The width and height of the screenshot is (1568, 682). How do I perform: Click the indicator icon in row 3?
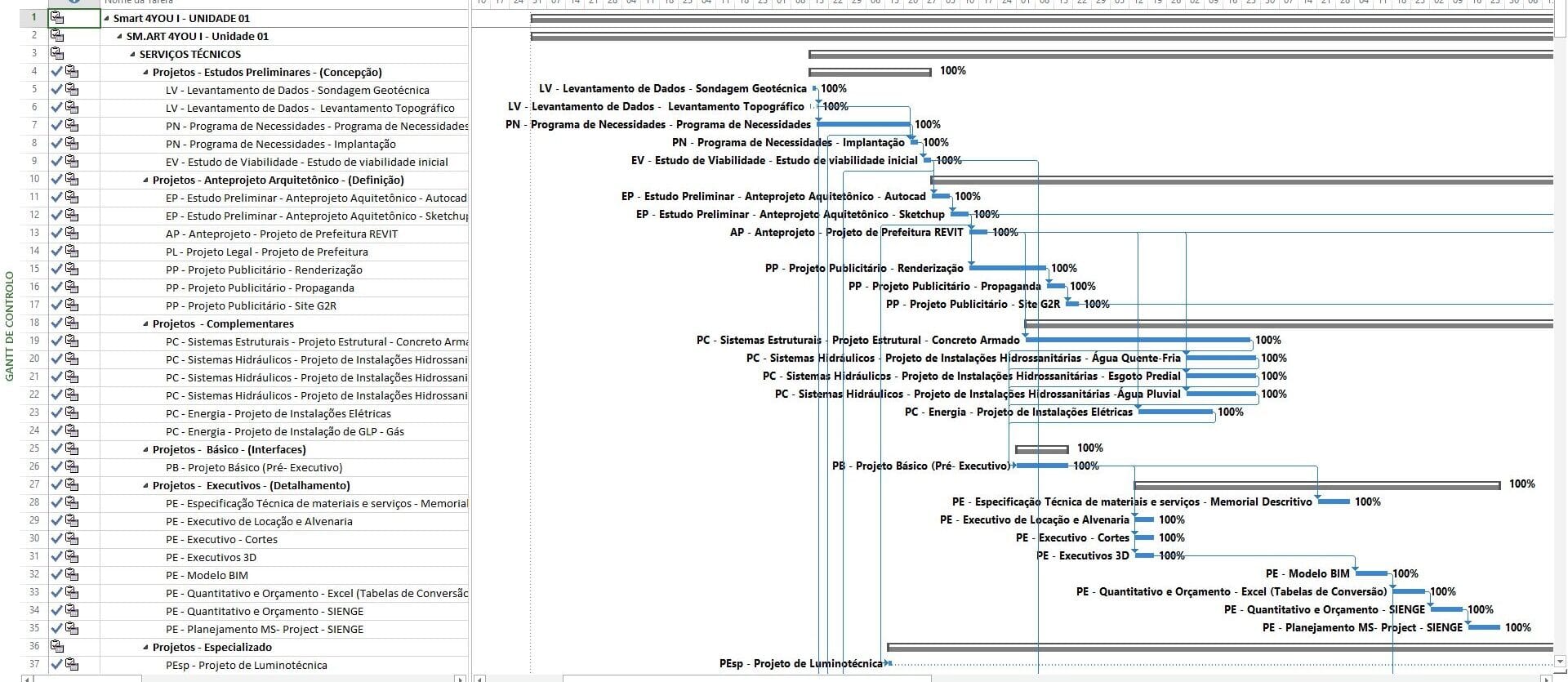[56, 54]
